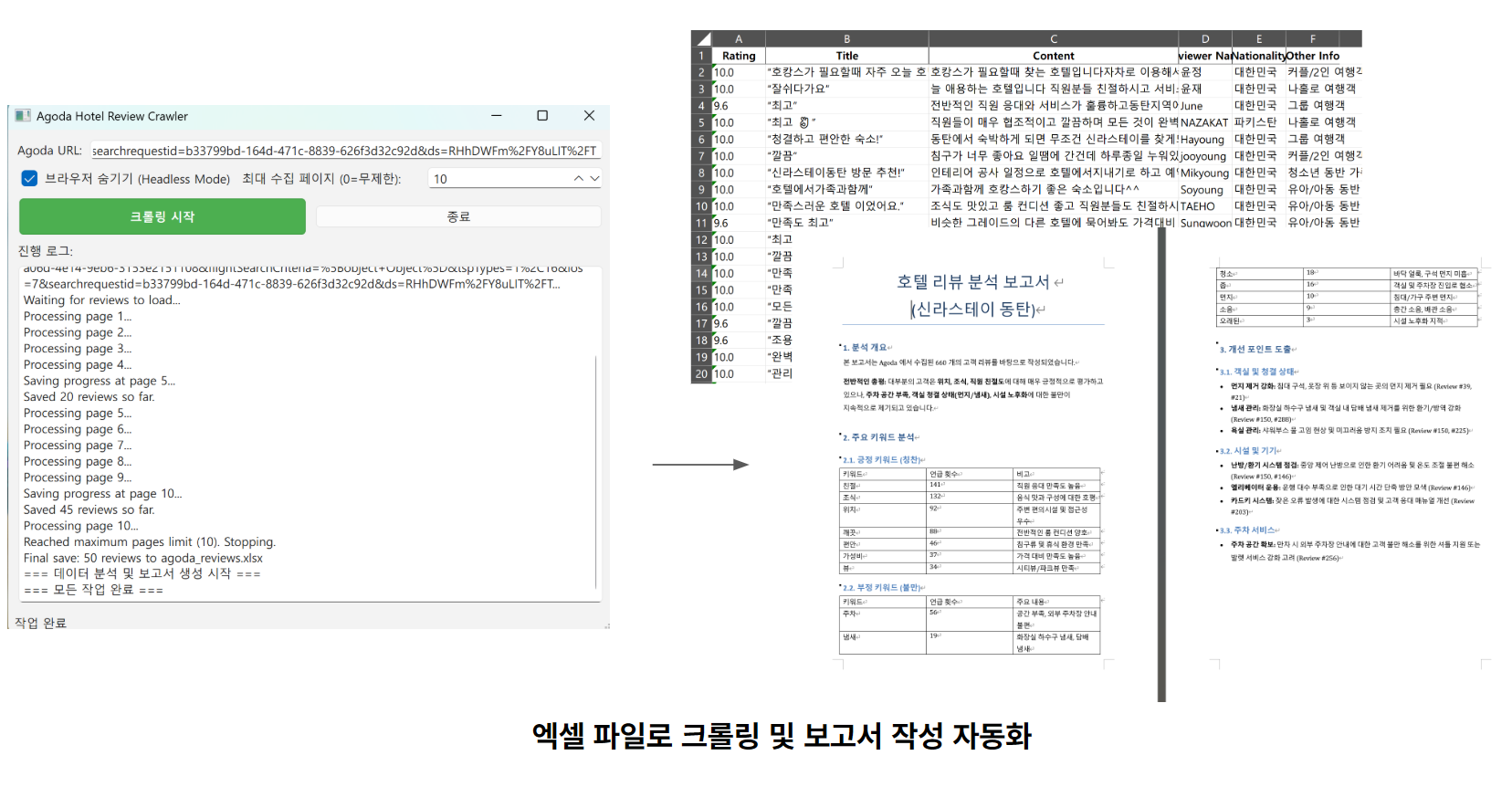Click the window resize grip at bottom-right corner

click(605, 625)
